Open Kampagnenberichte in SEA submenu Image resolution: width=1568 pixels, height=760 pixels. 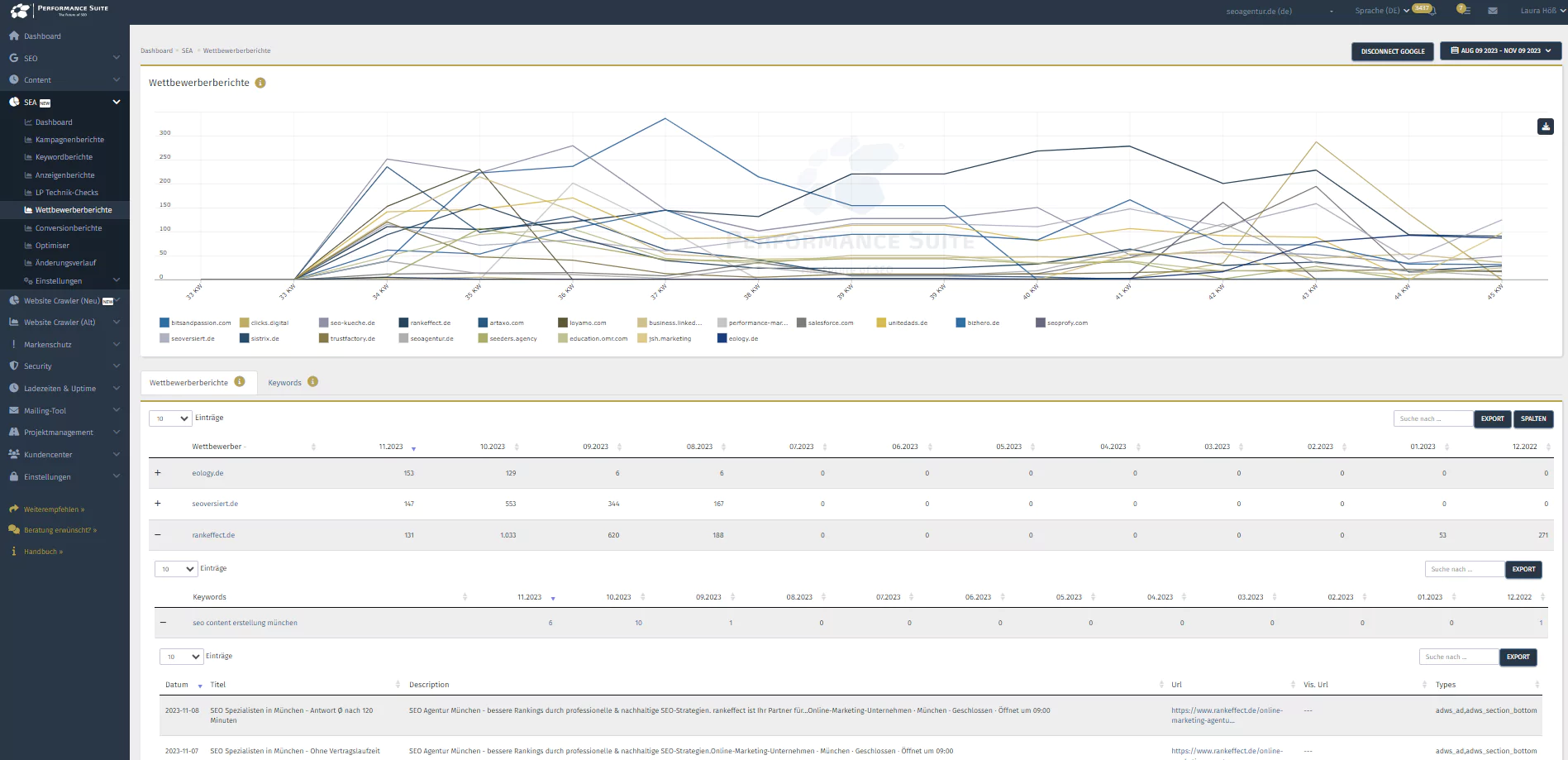point(69,140)
